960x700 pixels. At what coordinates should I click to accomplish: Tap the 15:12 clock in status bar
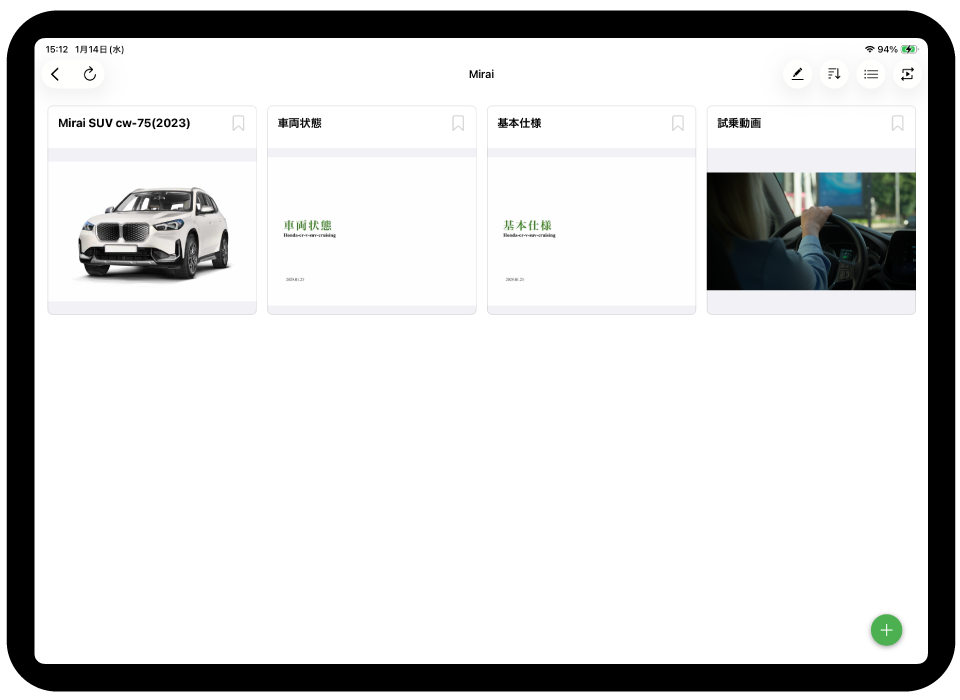56,49
